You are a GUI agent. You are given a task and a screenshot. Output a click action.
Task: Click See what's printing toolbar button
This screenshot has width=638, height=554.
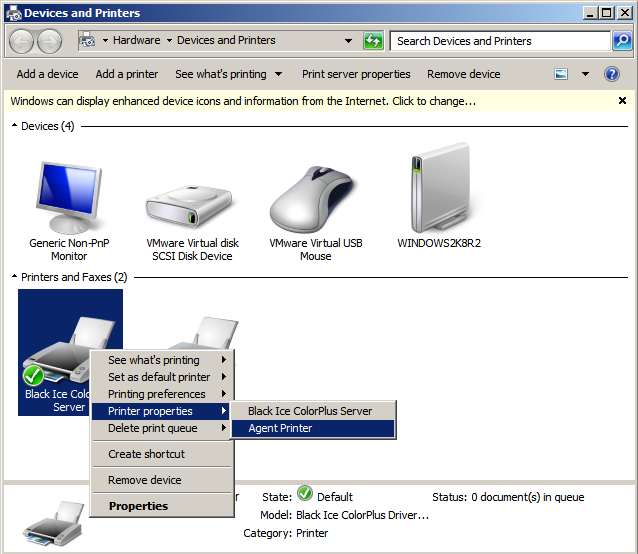click(221, 74)
